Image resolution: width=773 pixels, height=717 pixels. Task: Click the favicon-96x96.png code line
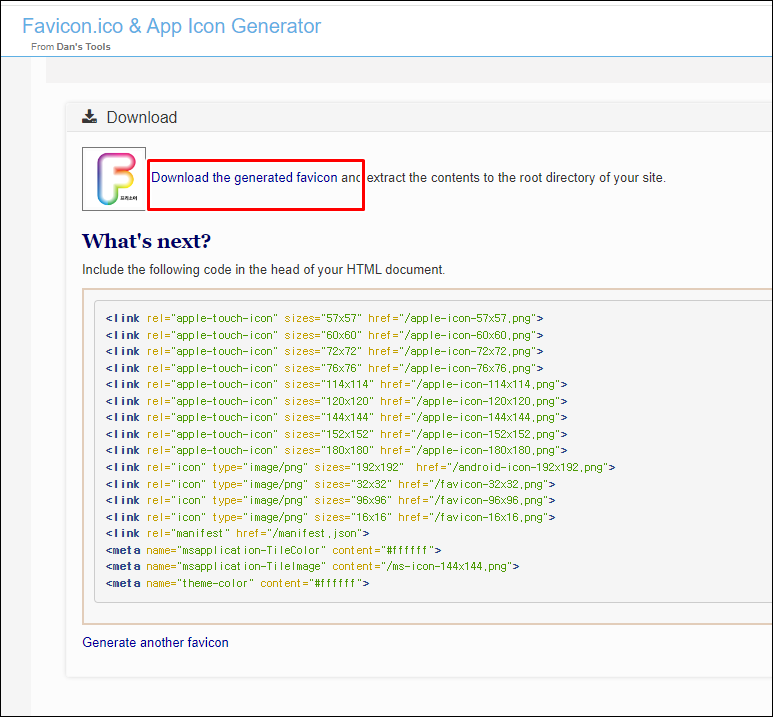coord(330,501)
